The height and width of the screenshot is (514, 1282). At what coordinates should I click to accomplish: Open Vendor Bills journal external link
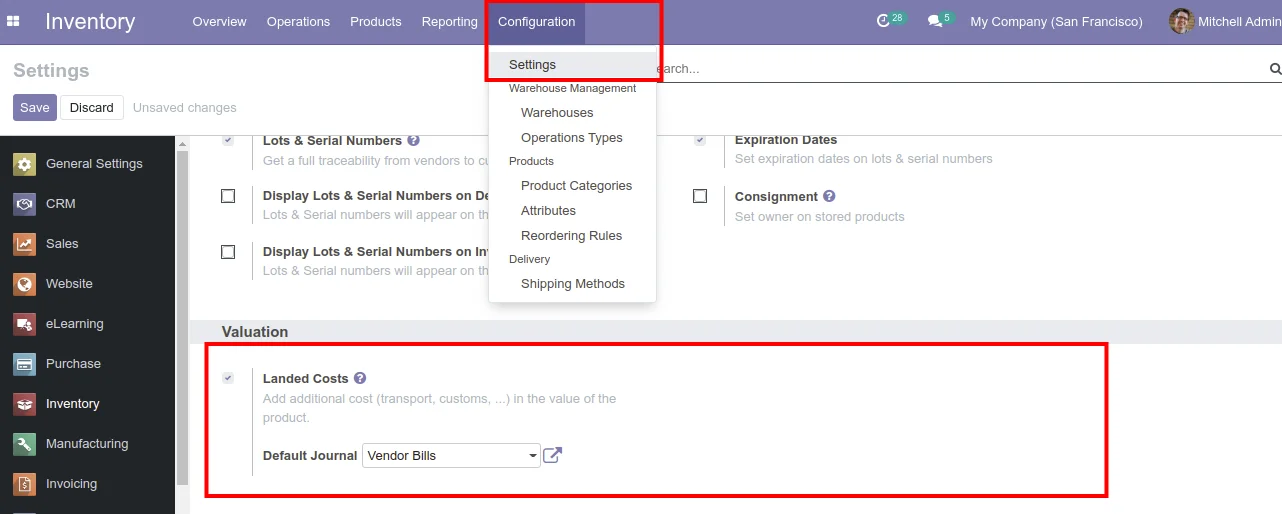[552, 455]
